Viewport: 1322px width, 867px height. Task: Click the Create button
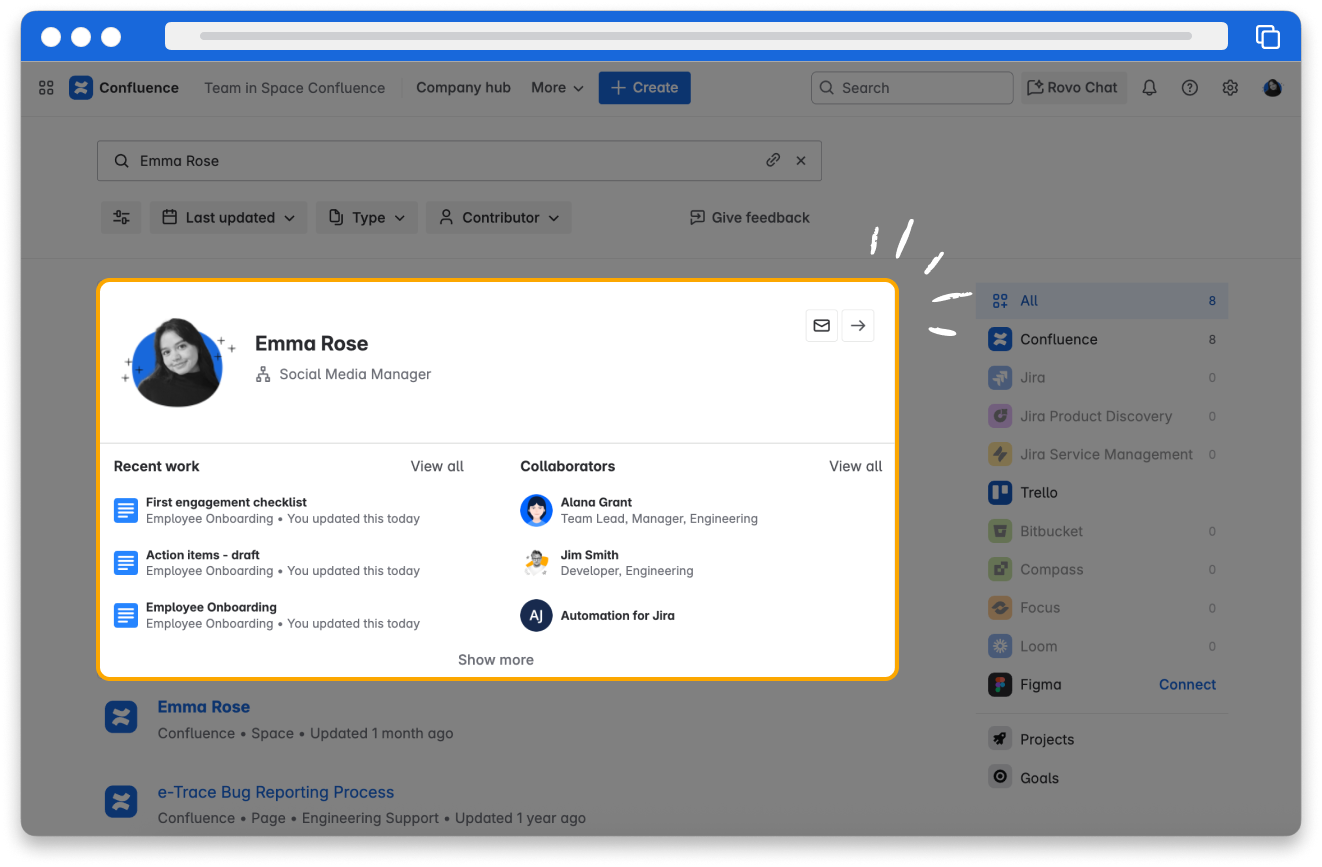click(x=645, y=88)
